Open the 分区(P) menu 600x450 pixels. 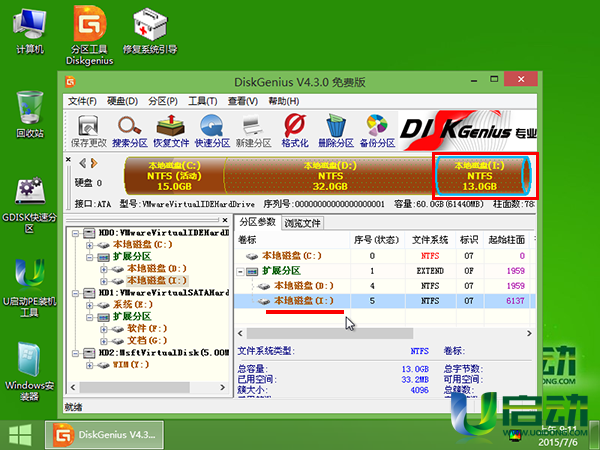(163, 101)
